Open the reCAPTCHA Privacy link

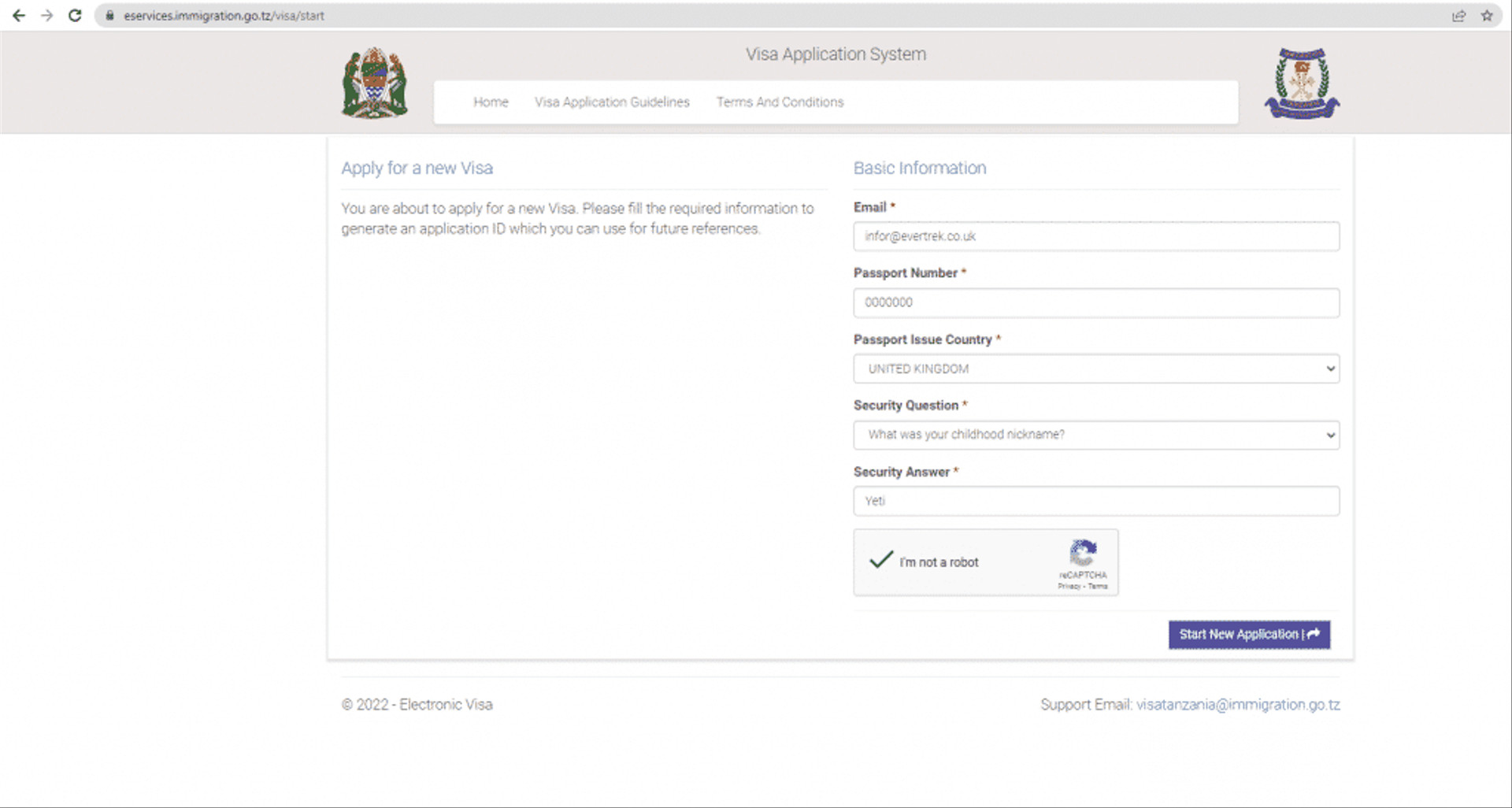pyautogui.click(x=1069, y=587)
